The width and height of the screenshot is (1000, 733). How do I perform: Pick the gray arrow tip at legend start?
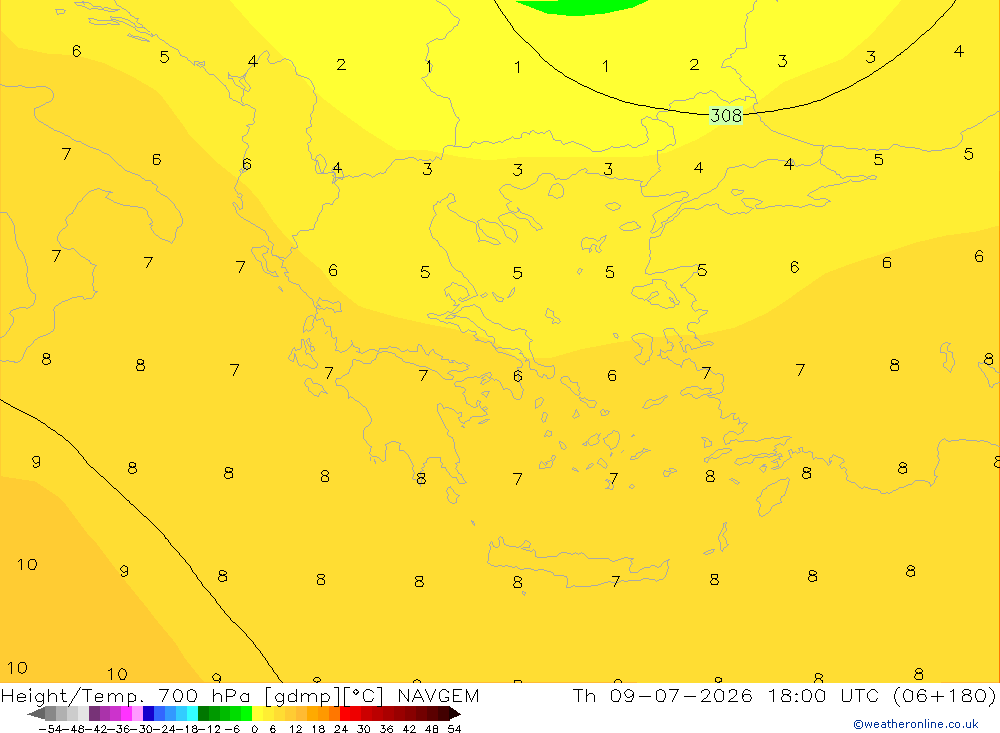pos(36,714)
